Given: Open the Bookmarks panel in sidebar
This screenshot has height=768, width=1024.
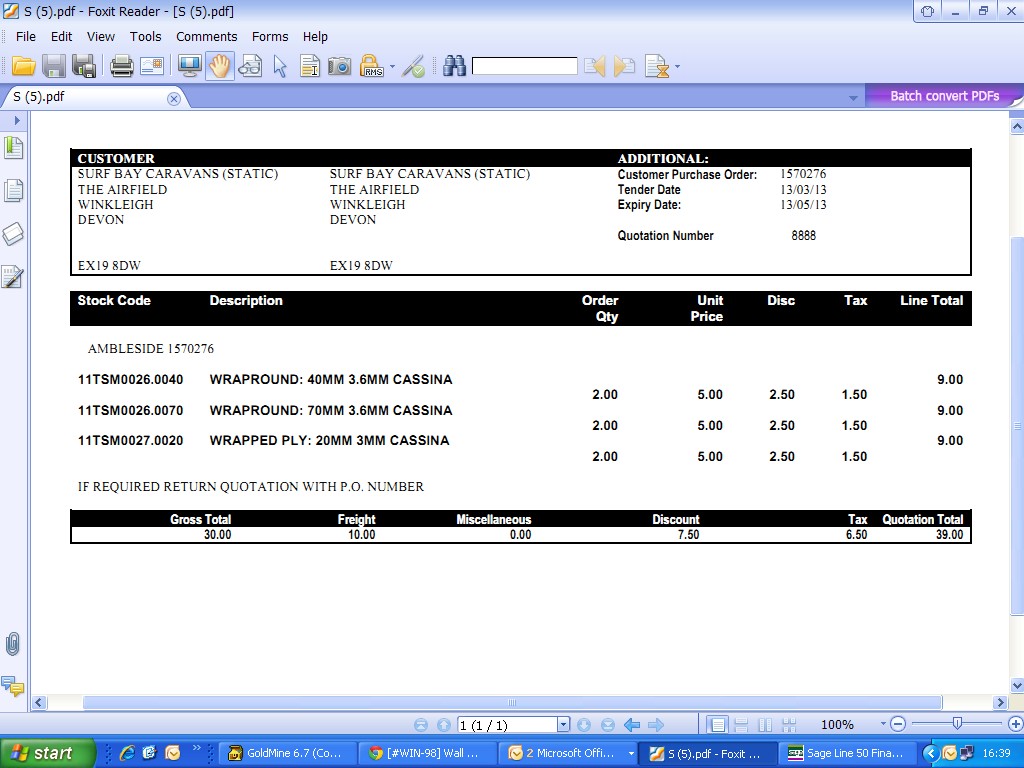Looking at the screenshot, I should (13, 149).
